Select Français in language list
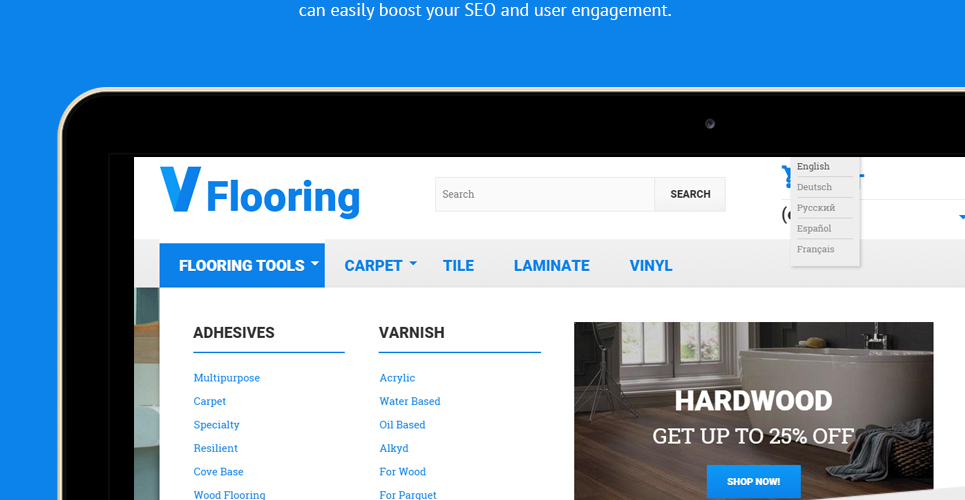The image size is (965, 500). tap(815, 249)
